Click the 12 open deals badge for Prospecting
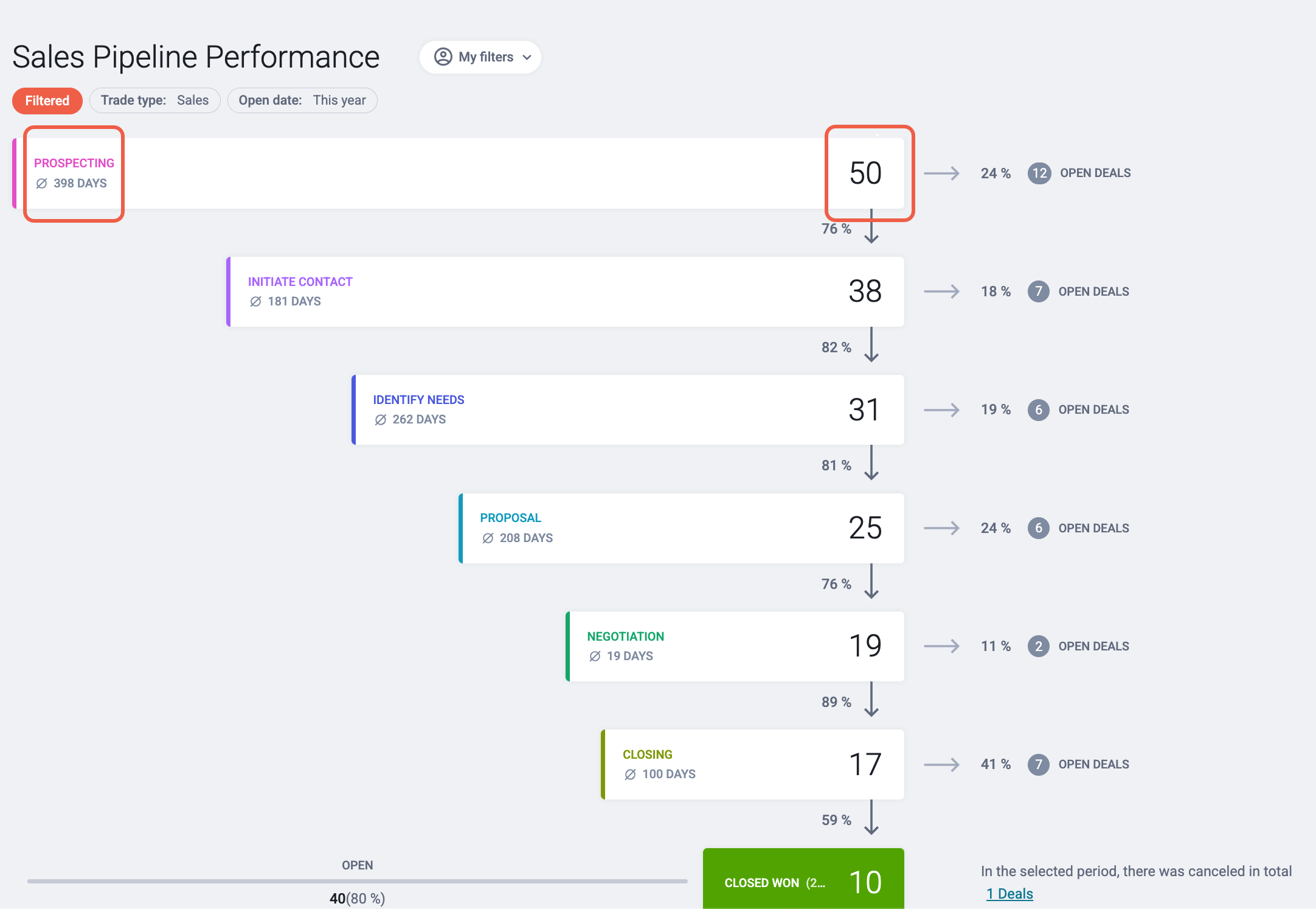The height and width of the screenshot is (909, 1316). (1039, 173)
